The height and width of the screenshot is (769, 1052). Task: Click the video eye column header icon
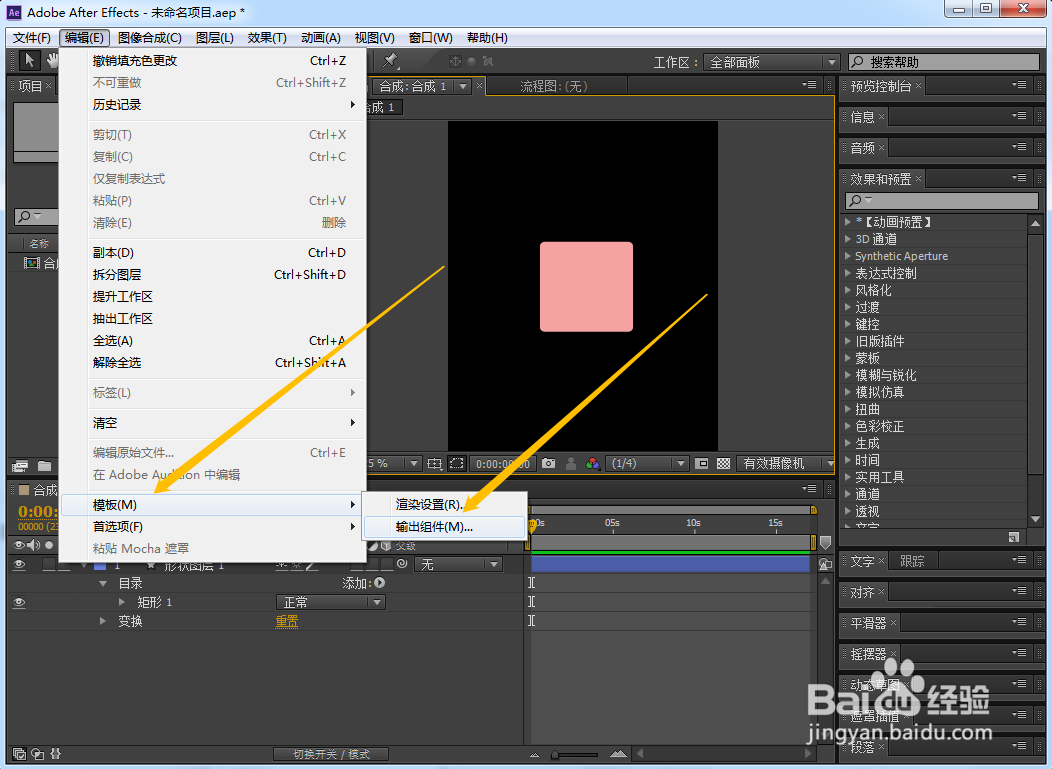[19, 545]
